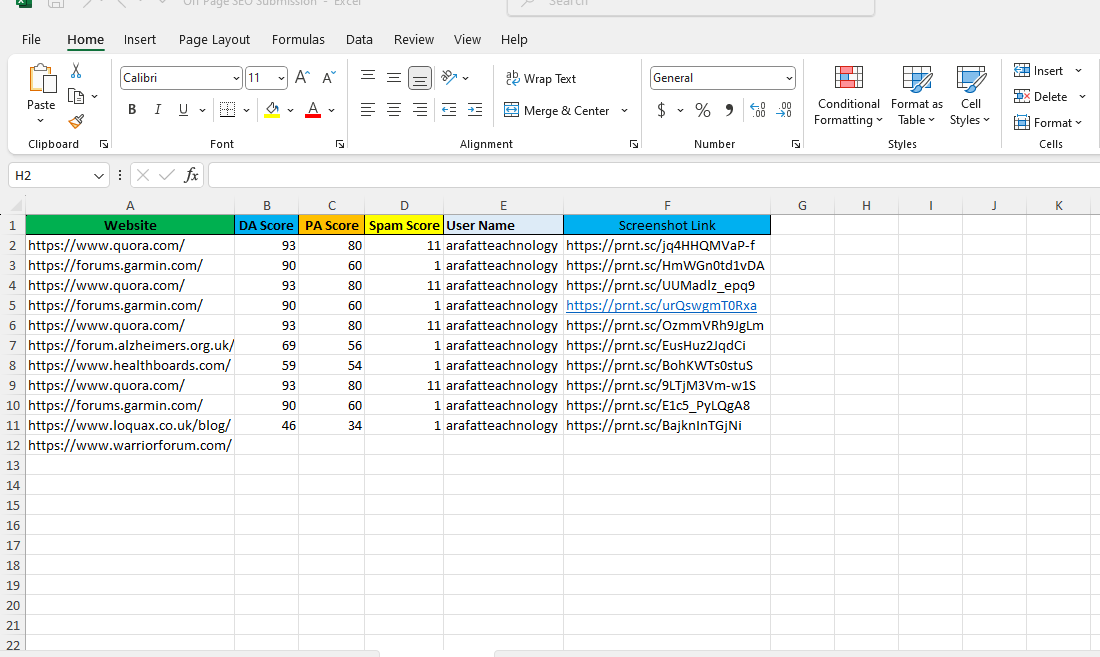Open the font name Calibri dropdown
The height and width of the screenshot is (657, 1100).
coord(236,79)
